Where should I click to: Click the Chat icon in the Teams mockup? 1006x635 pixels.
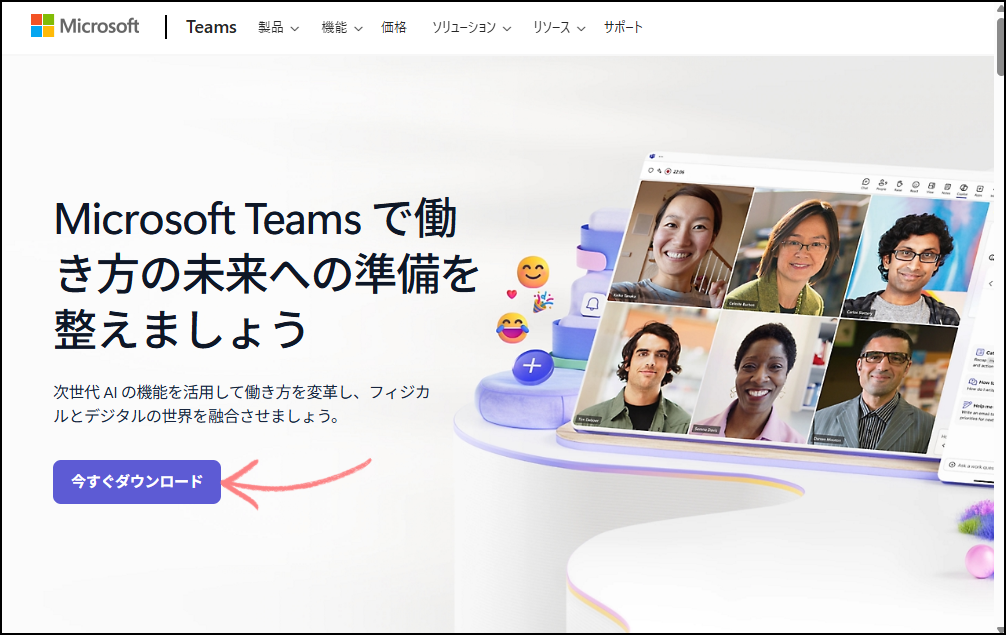point(865,183)
